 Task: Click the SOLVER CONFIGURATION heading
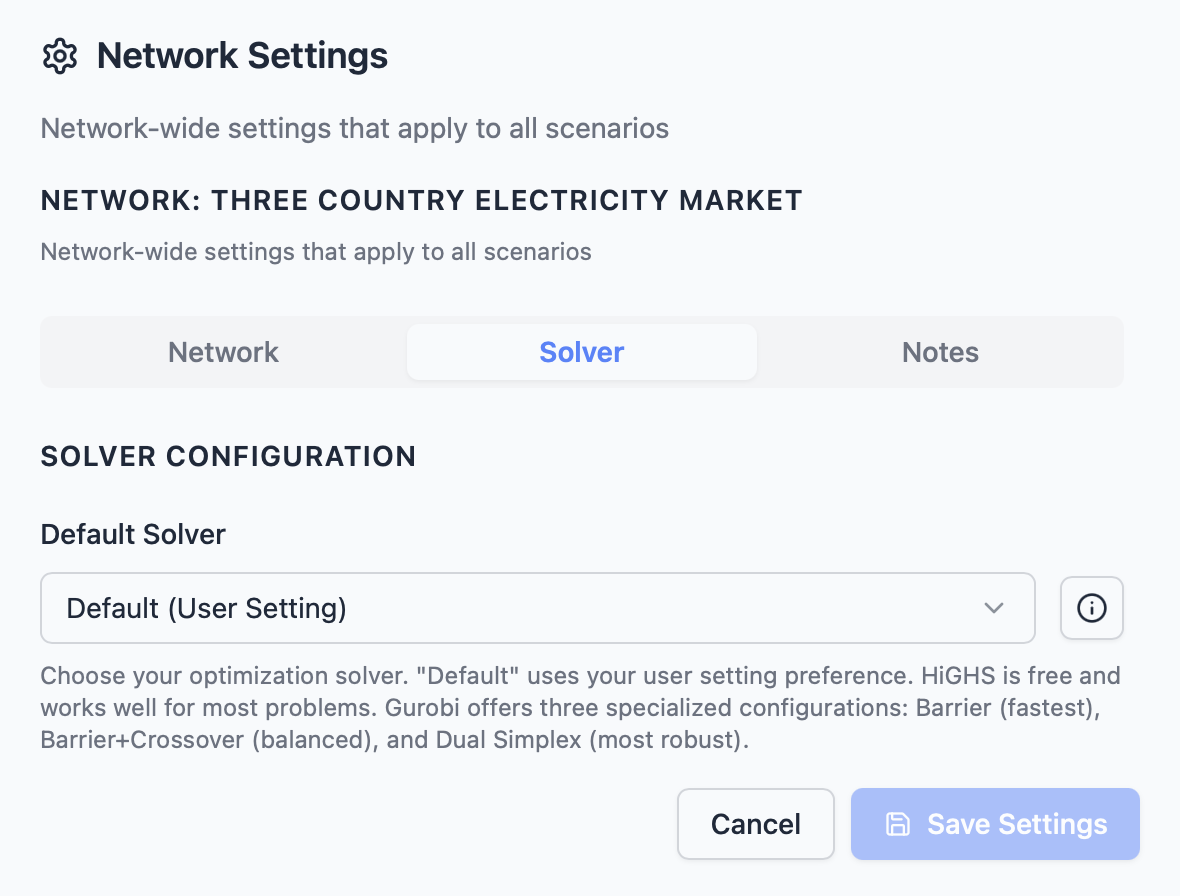228,456
